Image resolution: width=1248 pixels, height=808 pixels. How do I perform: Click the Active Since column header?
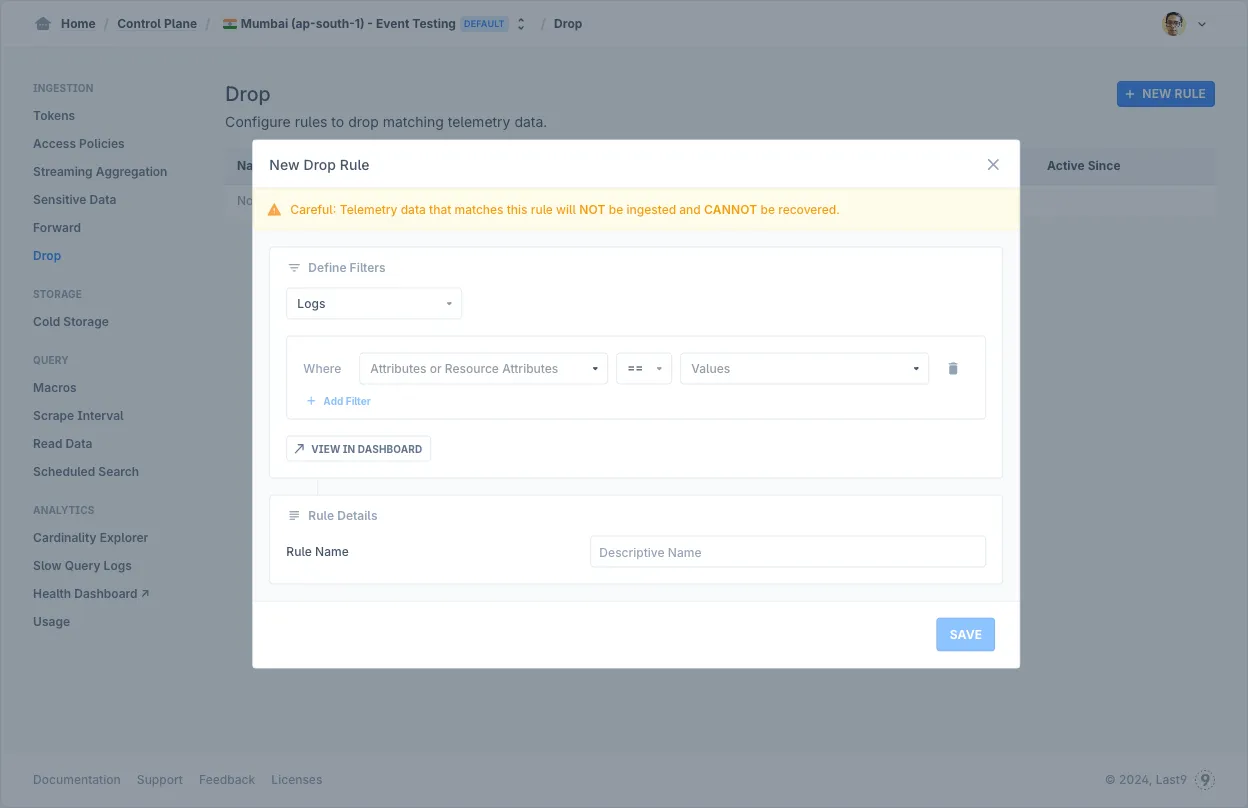(1083, 166)
